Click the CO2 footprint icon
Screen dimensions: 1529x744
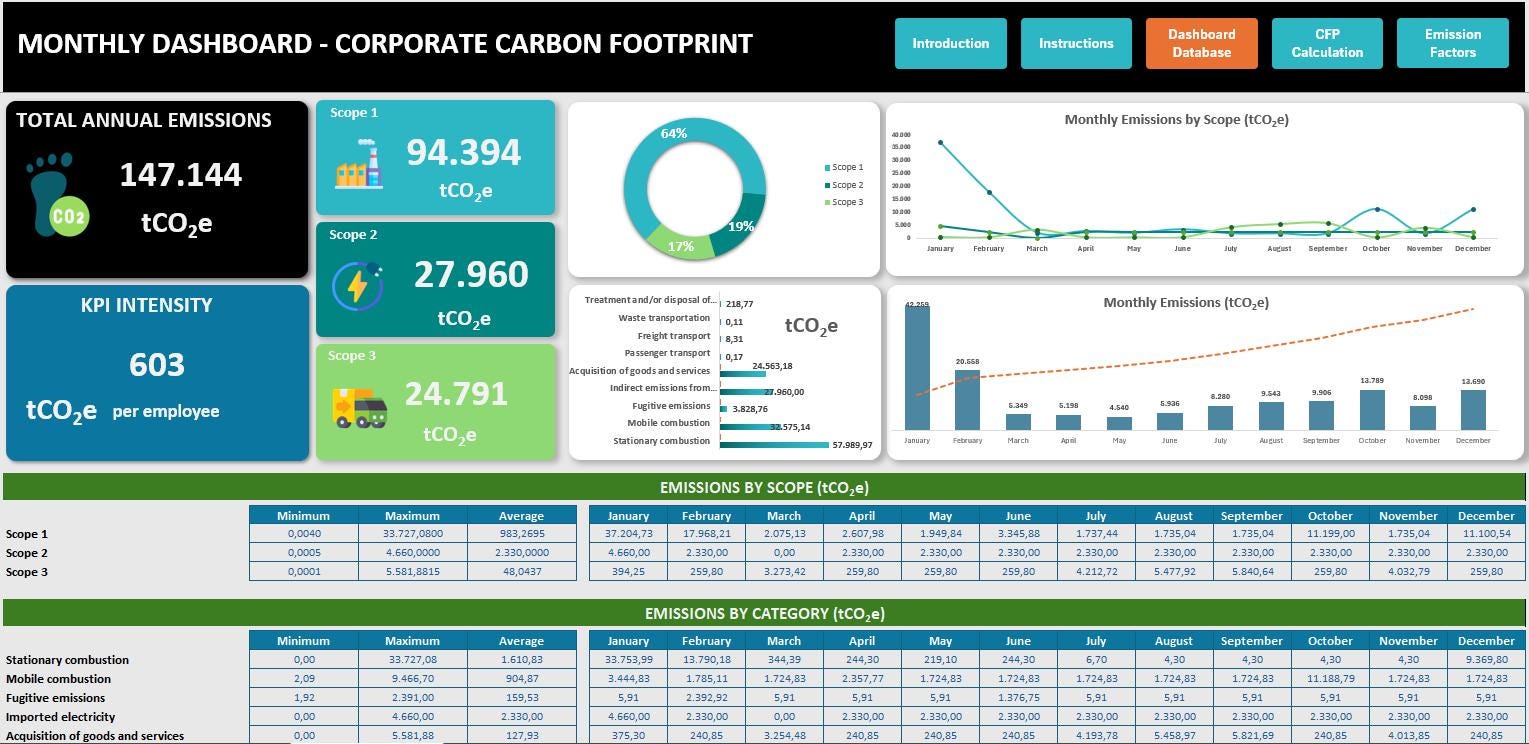pos(58,195)
